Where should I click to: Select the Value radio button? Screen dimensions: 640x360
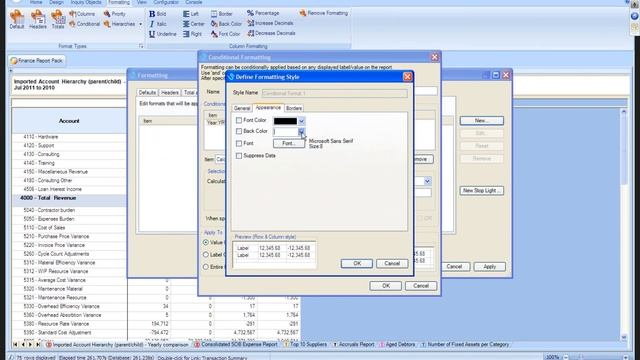[x=206, y=242]
